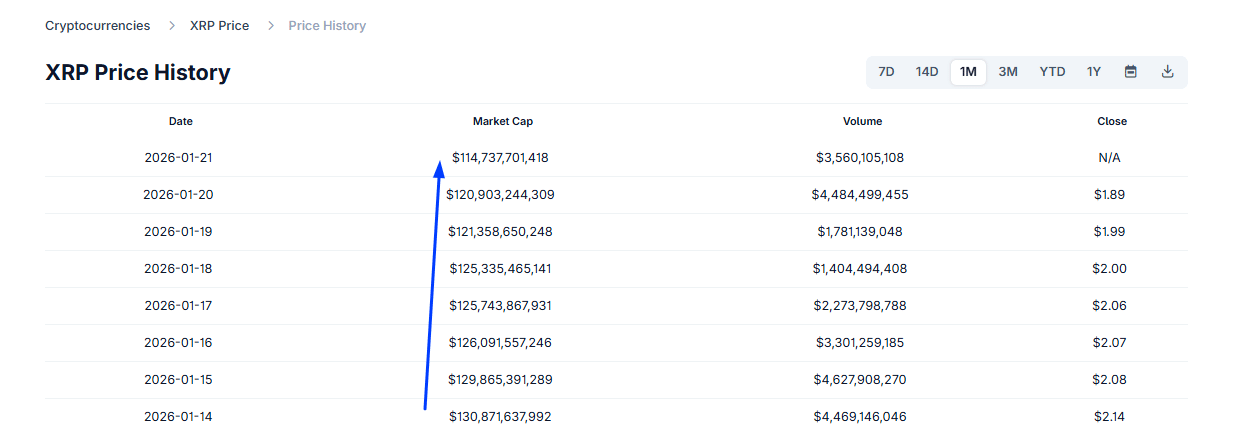Viewport: 1256px width, 433px height.
Task: Click volume $4,484,499,455
Action: (x=860, y=195)
